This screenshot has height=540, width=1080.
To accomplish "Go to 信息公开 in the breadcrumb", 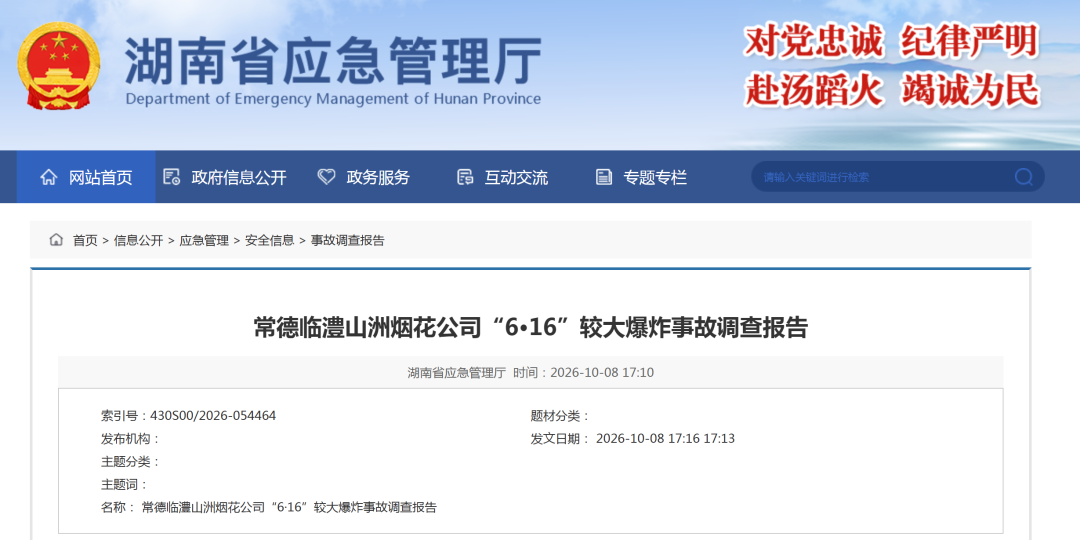I will tap(138, 240).
